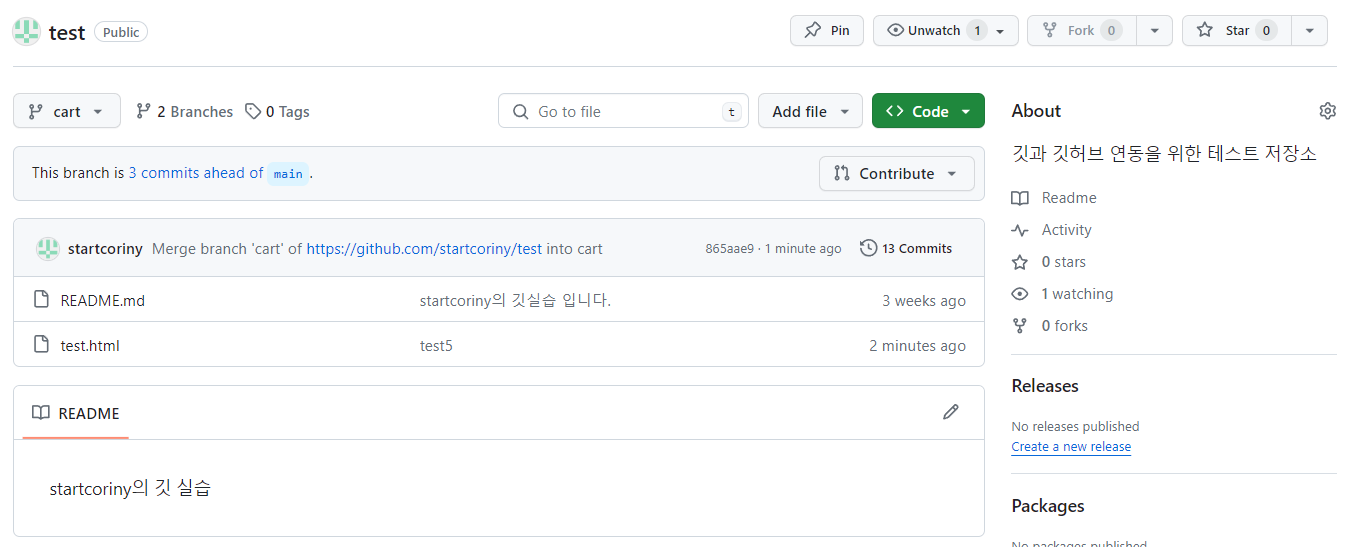Click the repository avatar icon beside test

[x=27, y=31]
